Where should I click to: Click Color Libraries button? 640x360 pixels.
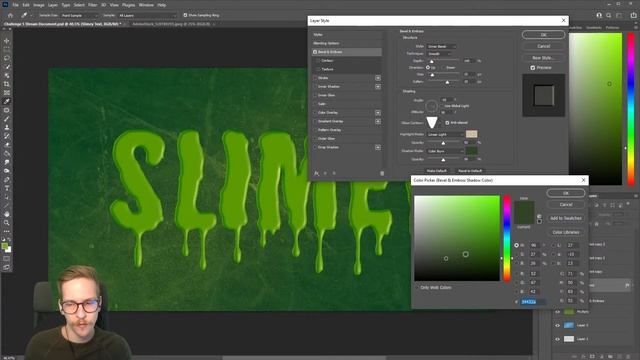point(566,232)
